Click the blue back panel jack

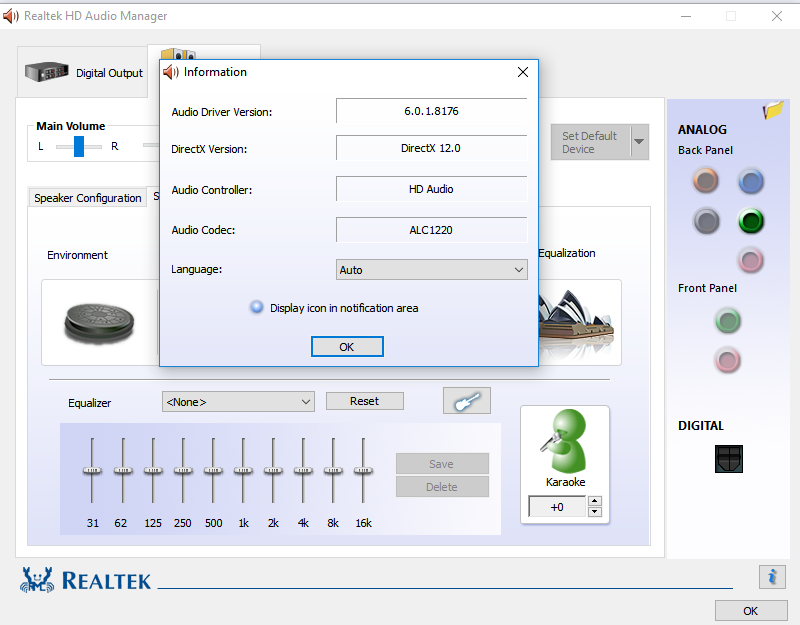[751, 180]
